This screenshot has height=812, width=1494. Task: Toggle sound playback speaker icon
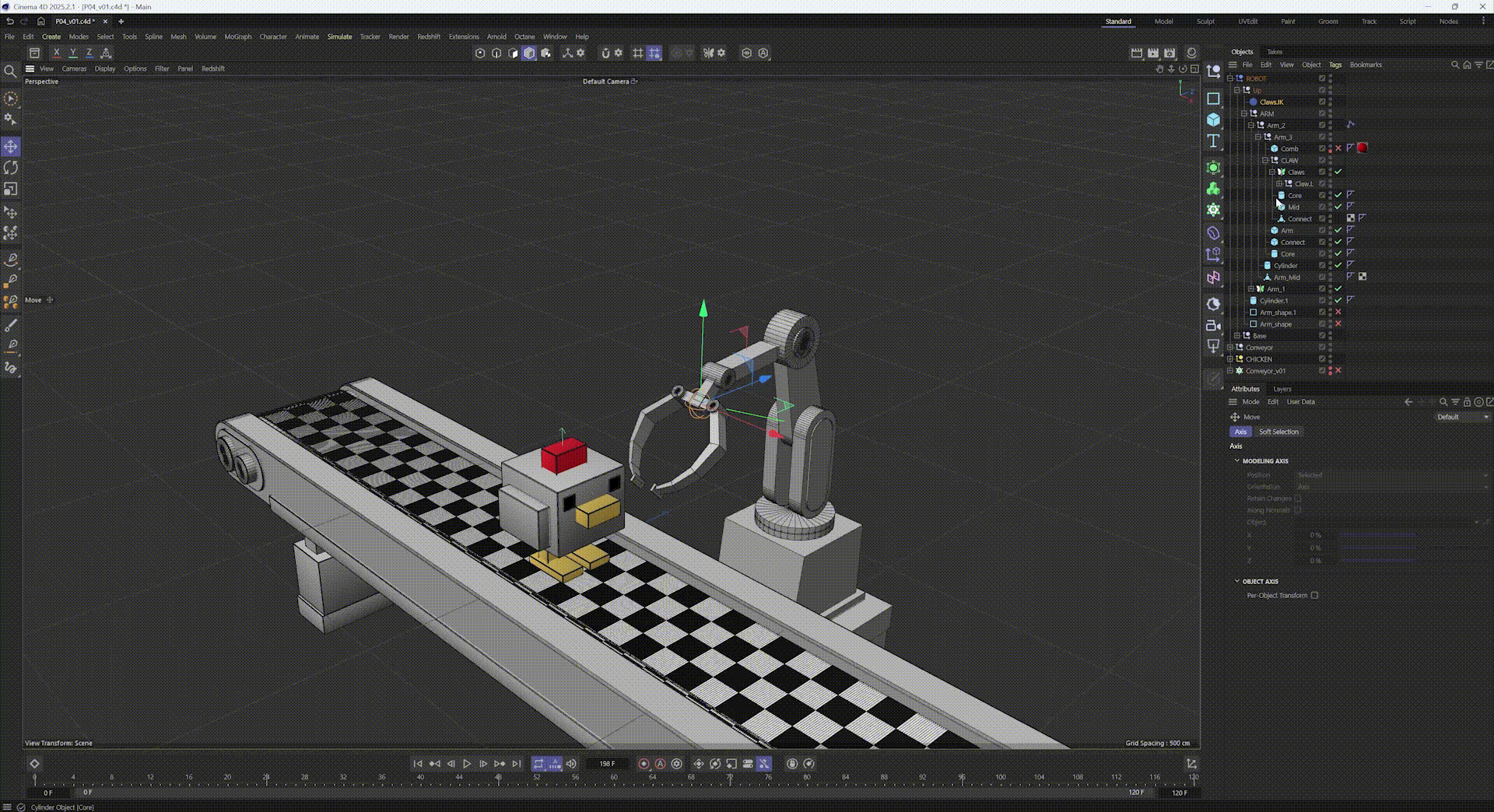571,764
